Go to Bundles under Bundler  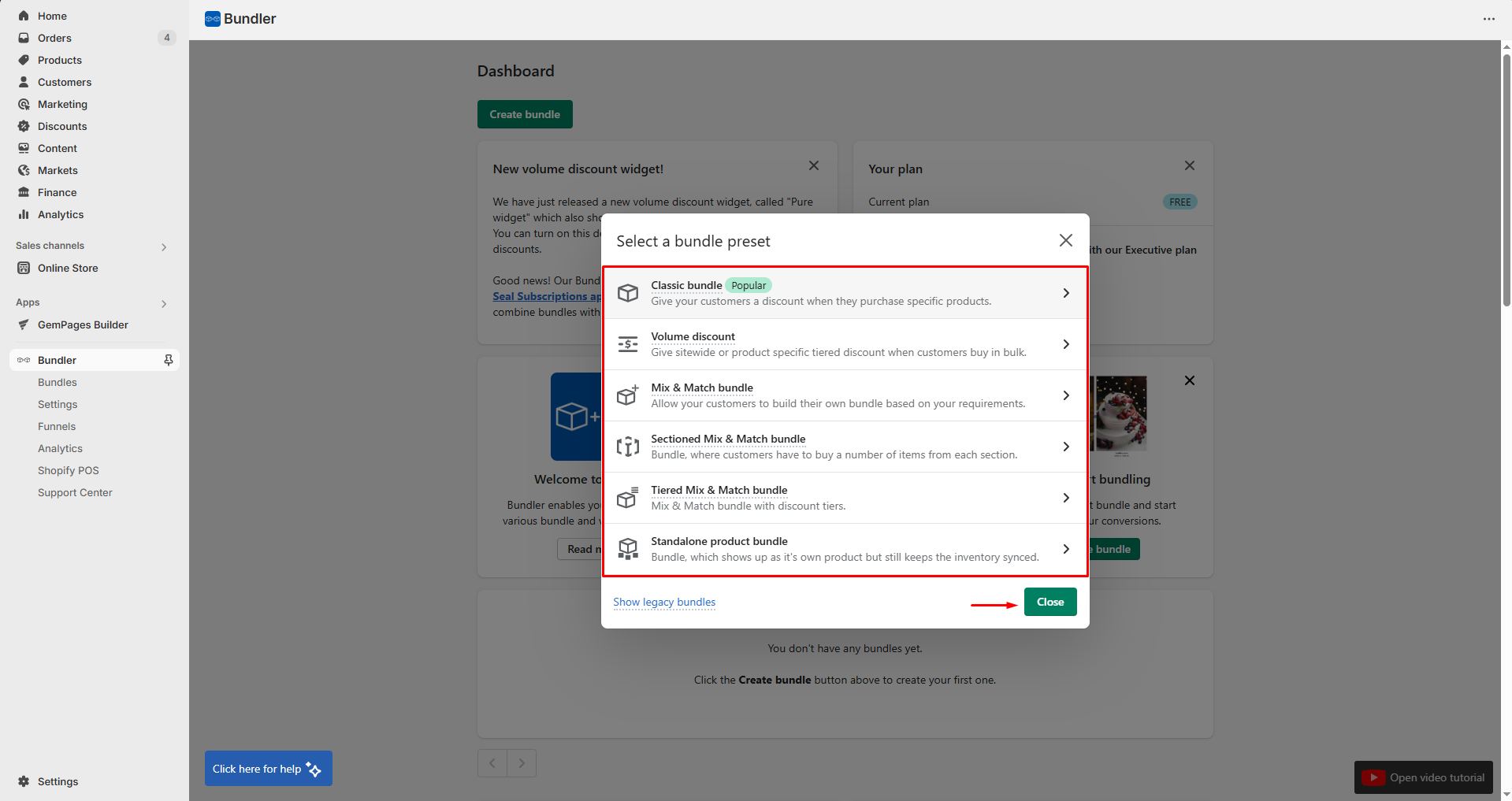tap(58, 382)
